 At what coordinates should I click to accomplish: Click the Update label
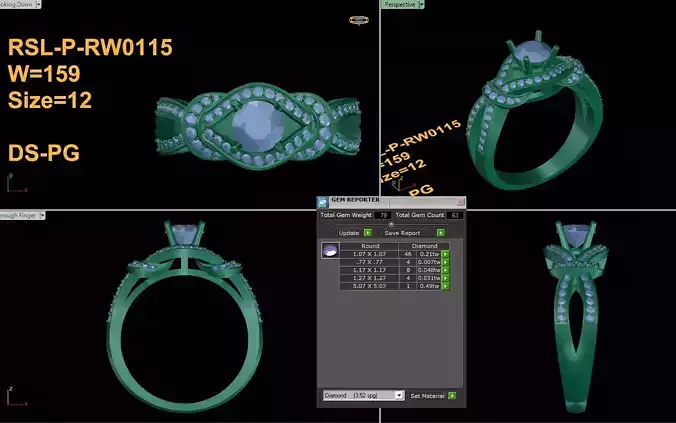pos(349,233)
